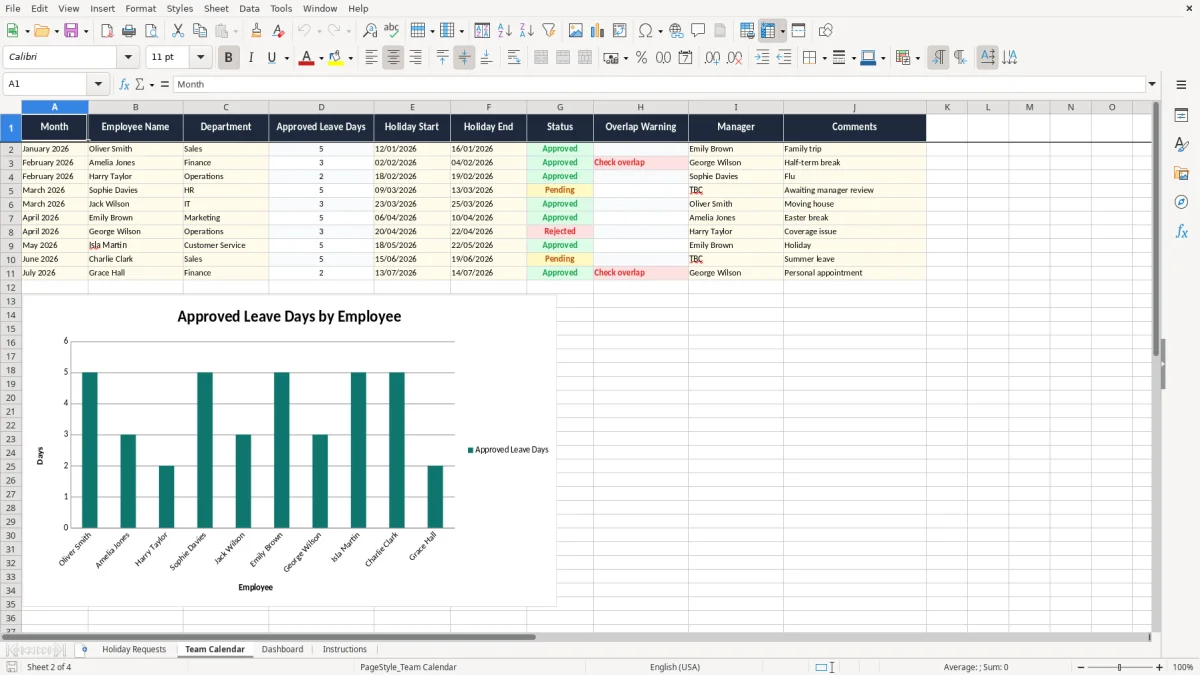Open the sidebar Navigator compass icon
The height and width of the screenshot is (675, 1200).
tap(1181, 202)
